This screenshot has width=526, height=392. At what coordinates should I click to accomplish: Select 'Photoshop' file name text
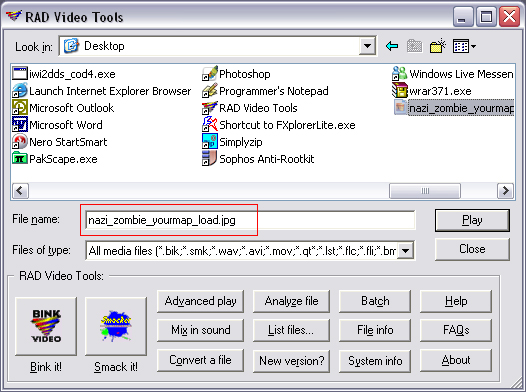(x=245, y=74)
